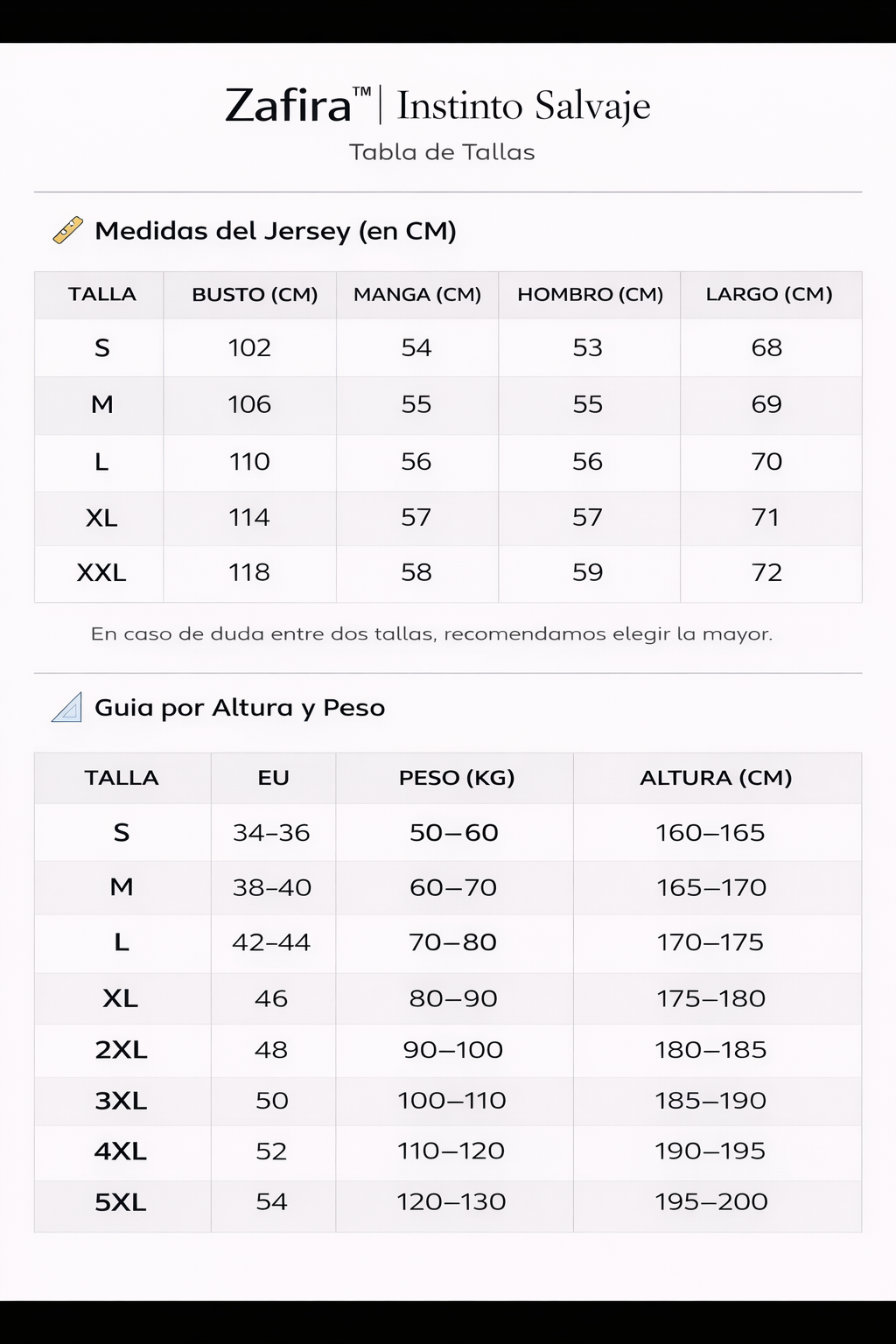This screenshot has height=1344, width=896.
Task: Click the bust value 118
Action: coord(249,572)
